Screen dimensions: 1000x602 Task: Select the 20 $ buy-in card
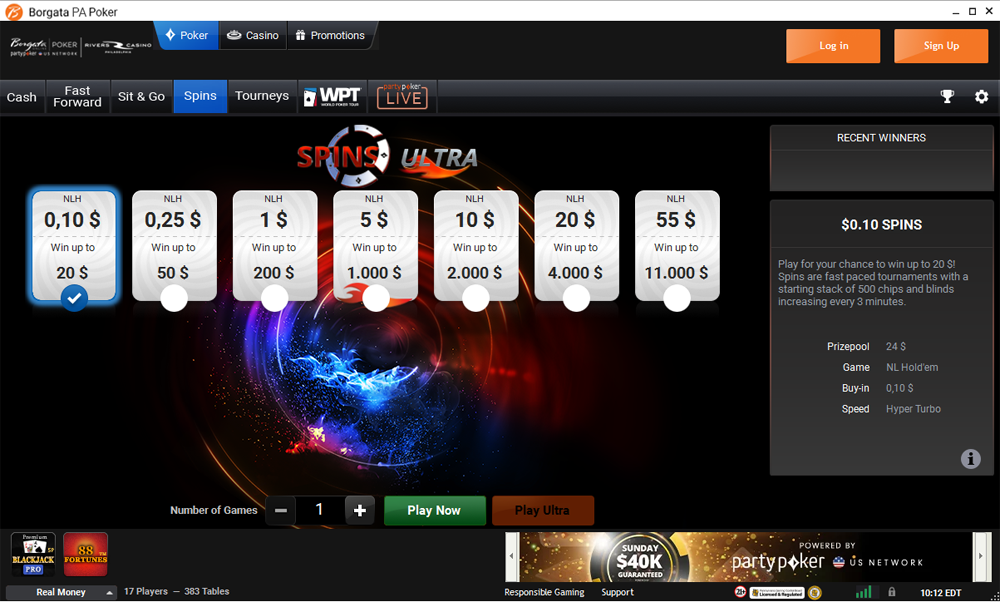pos(576,246)
